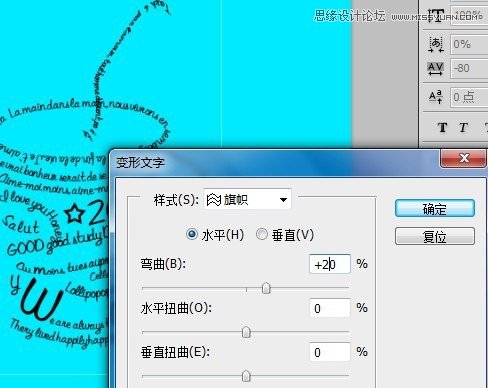This screenshot has height=388, width=488.
Task: Open the 样式 style dropdown showing 旗帜
Action: (247, 200)
